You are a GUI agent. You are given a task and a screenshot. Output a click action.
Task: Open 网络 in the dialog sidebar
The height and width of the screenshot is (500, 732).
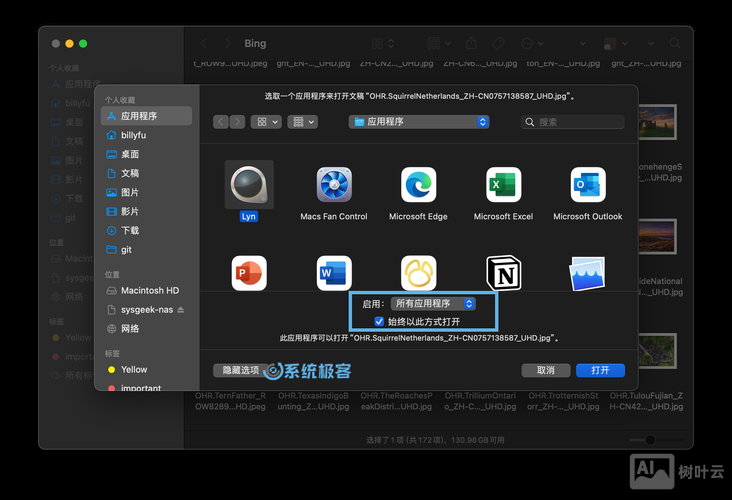[x=147, y=329]
